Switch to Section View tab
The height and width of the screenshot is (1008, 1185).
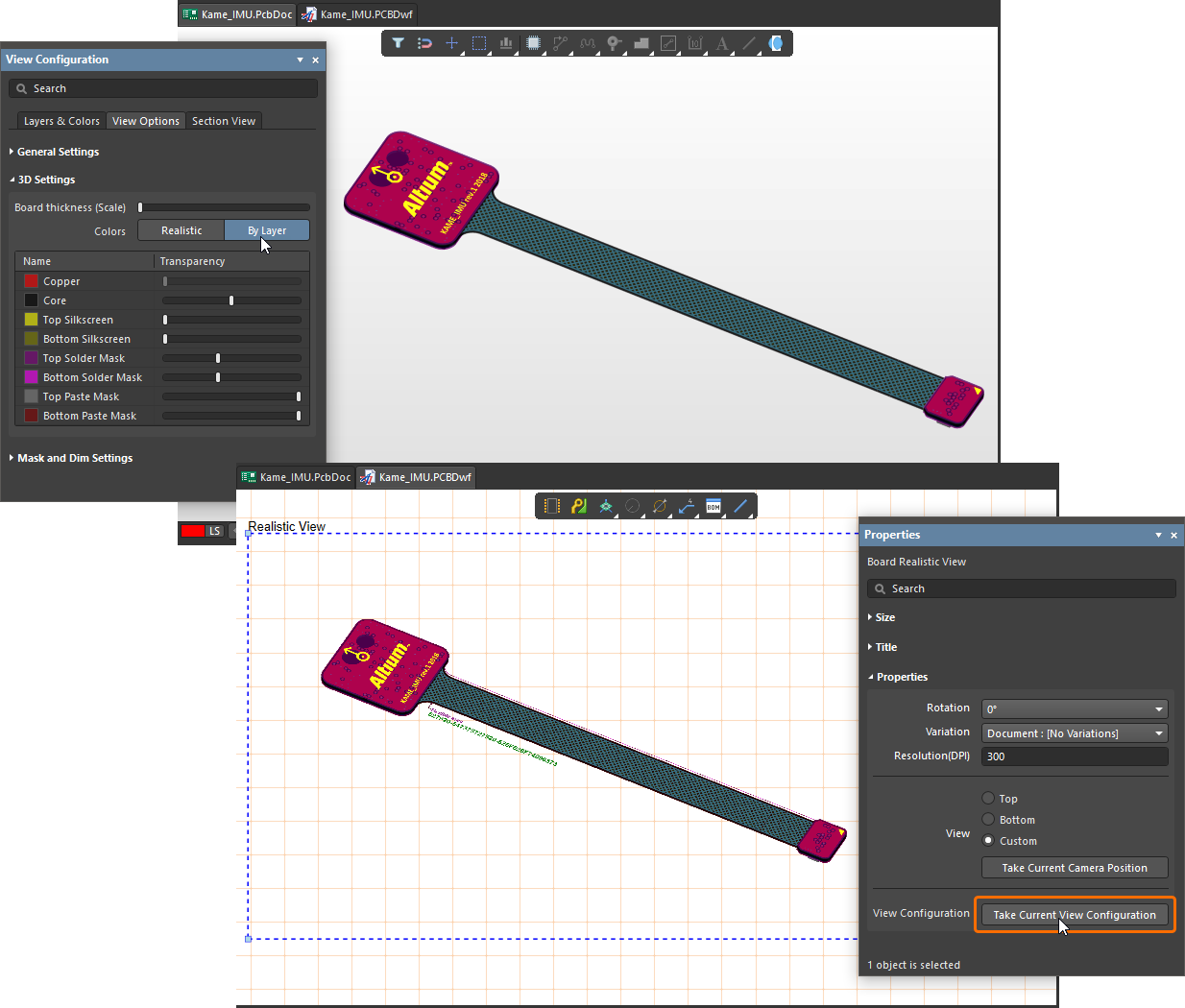224,121
